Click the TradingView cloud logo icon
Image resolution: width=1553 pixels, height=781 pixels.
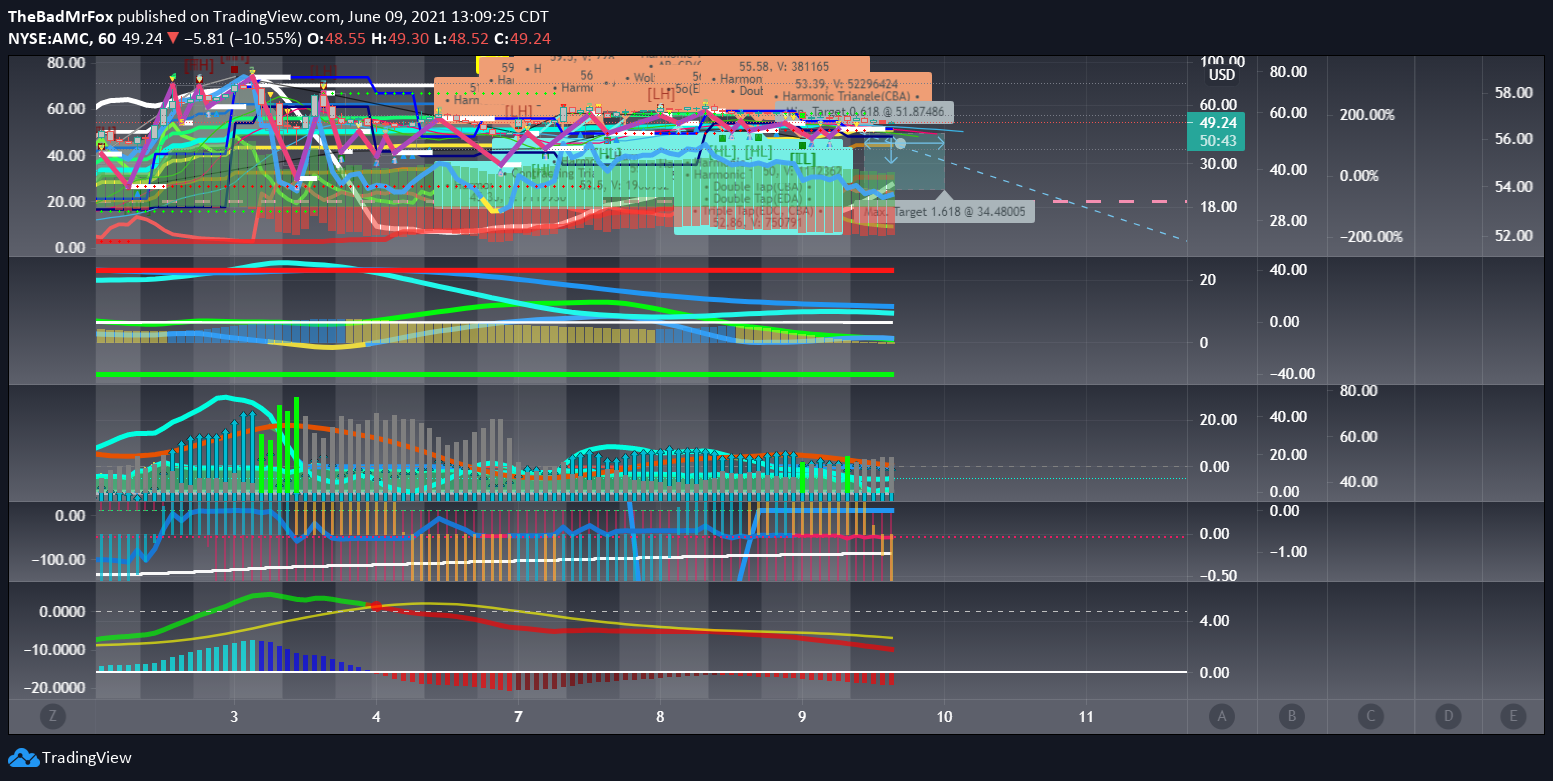tap(23, 758)
